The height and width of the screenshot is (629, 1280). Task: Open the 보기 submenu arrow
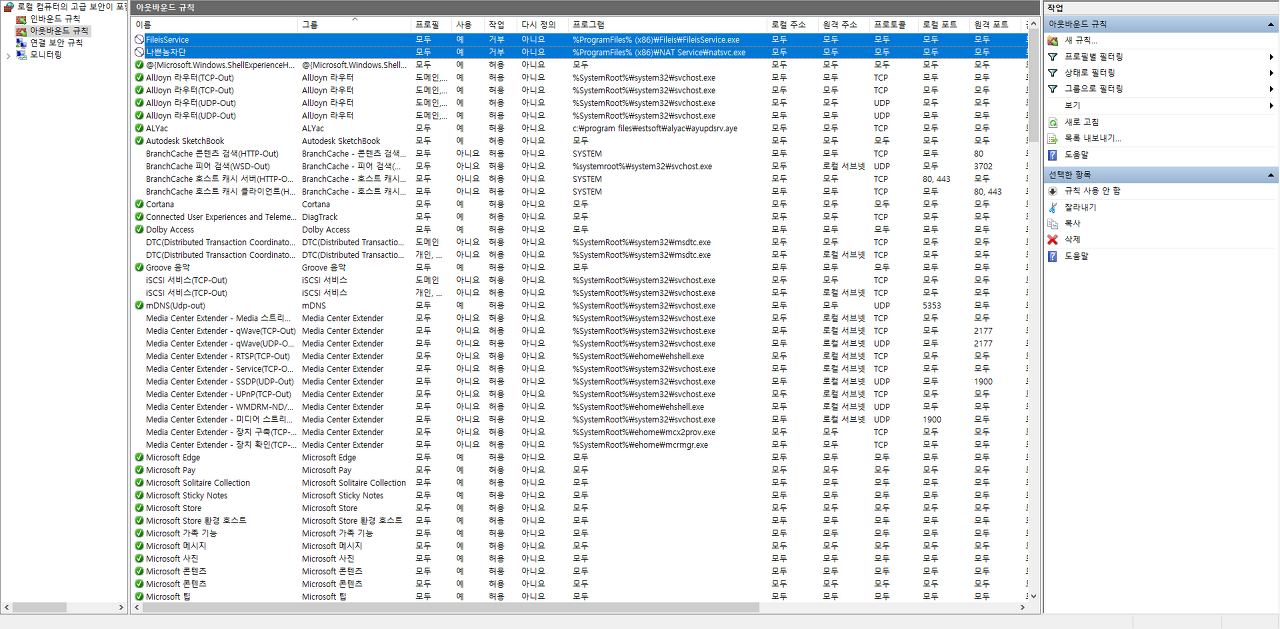pyautogui.click(x=1271, y=105)
